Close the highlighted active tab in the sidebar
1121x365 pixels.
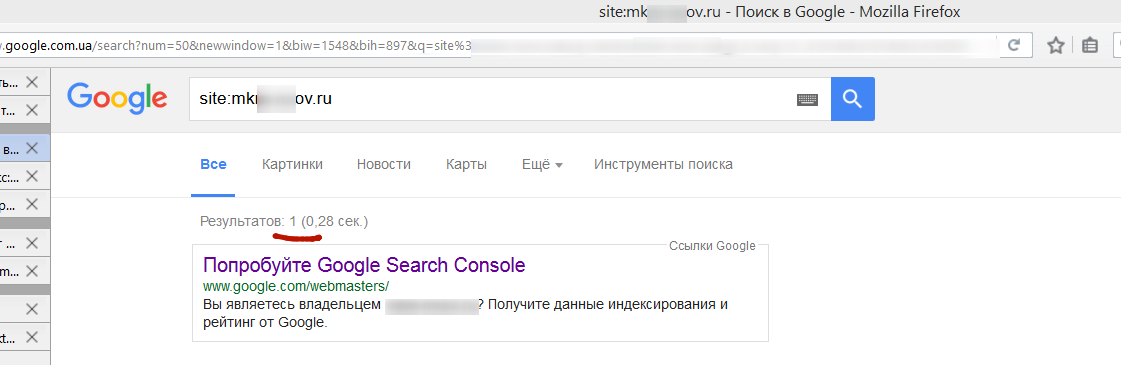coord(31,149)
